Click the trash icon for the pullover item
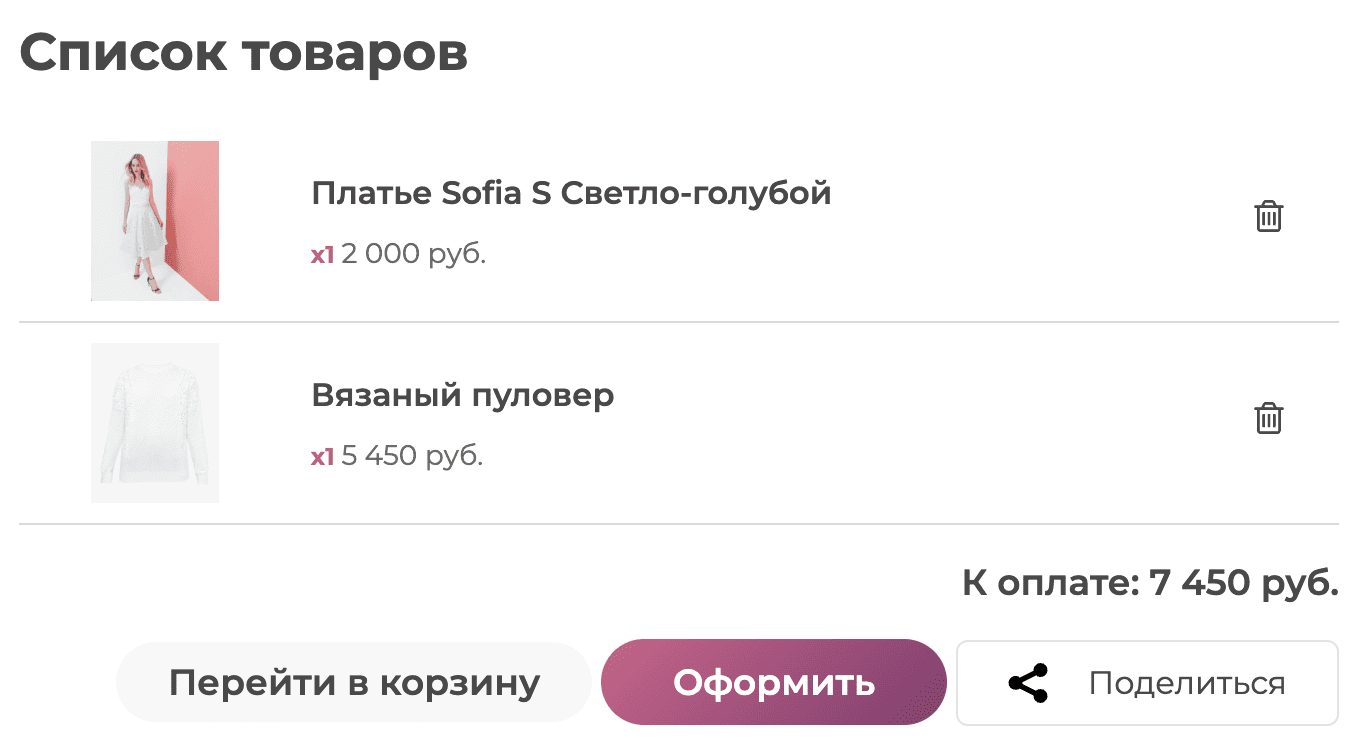The height and width of the screenshot is (752, 1372). pyautogui.click(x=1268, y=419)
